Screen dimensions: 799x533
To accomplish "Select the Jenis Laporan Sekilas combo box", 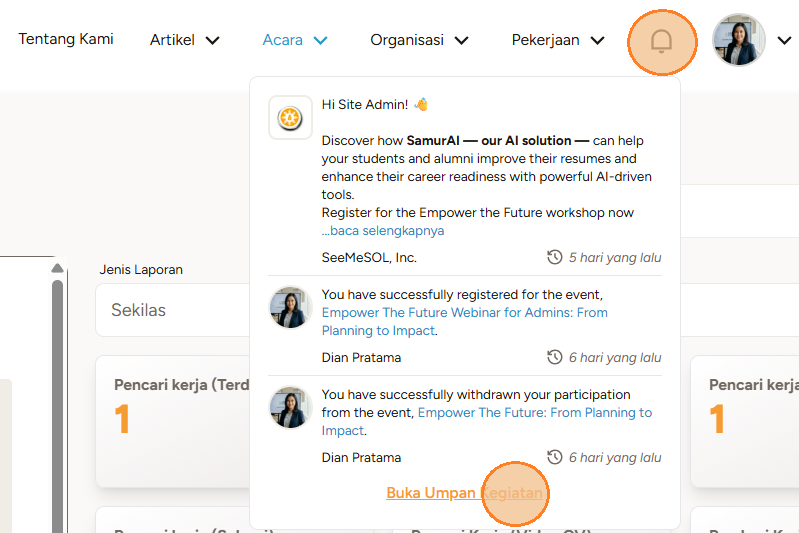I will (x=172, y=310).
